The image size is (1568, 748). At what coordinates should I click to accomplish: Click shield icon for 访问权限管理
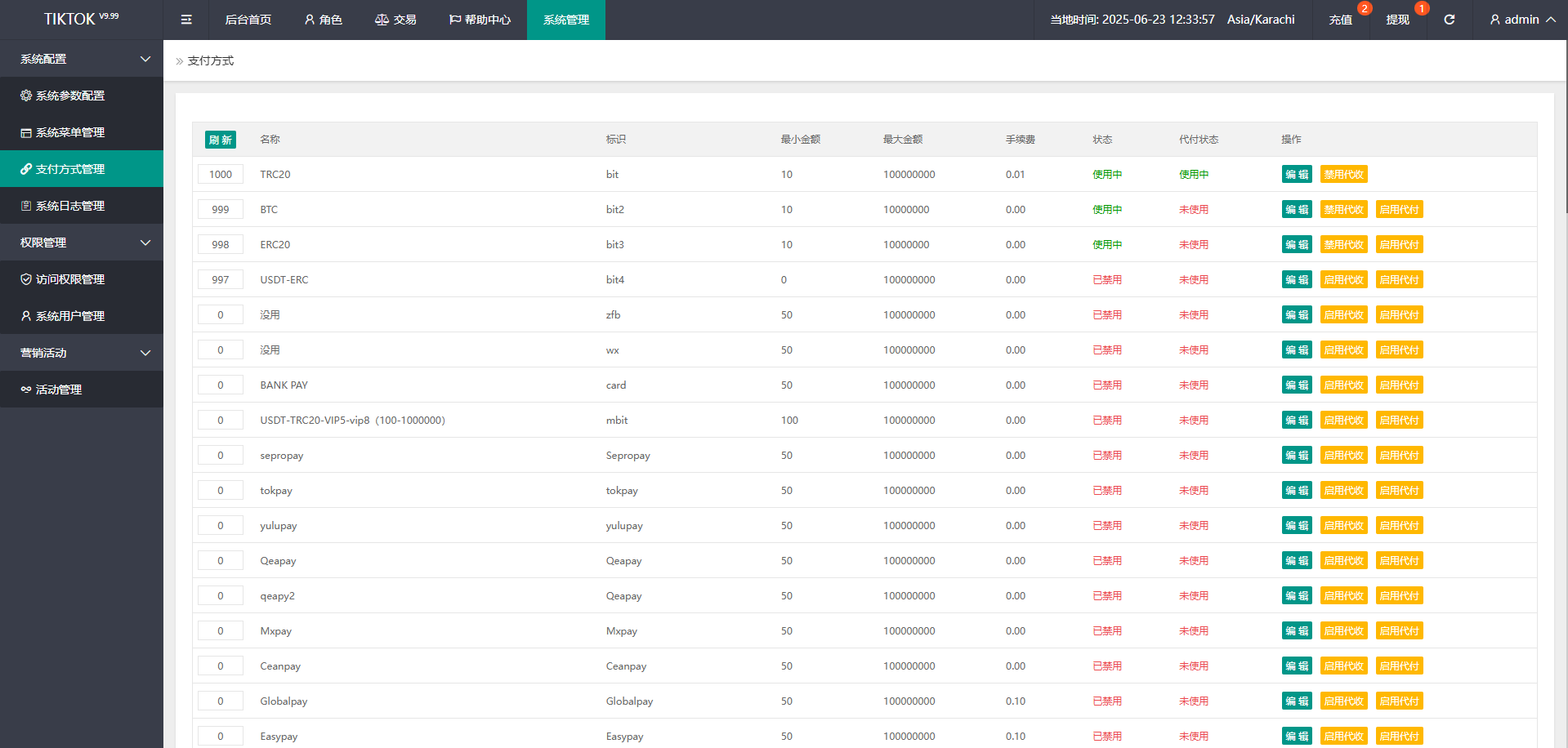coord(26,279)
